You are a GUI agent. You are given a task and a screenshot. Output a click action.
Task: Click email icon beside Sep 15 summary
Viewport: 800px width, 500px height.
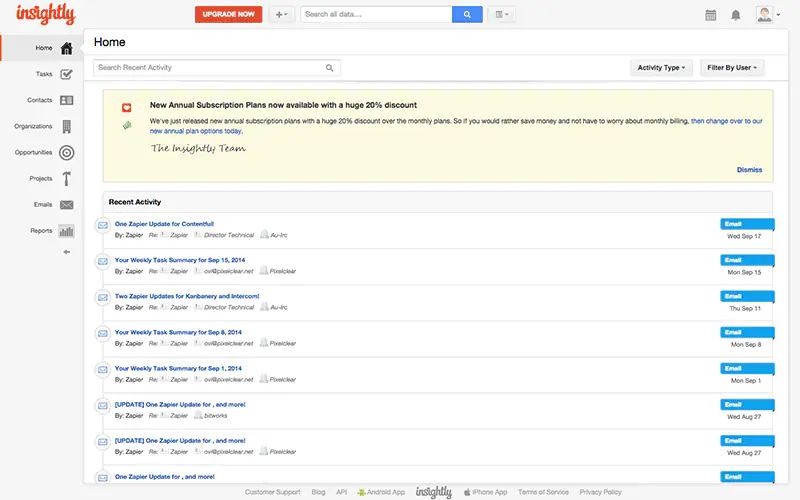[103, 262]
